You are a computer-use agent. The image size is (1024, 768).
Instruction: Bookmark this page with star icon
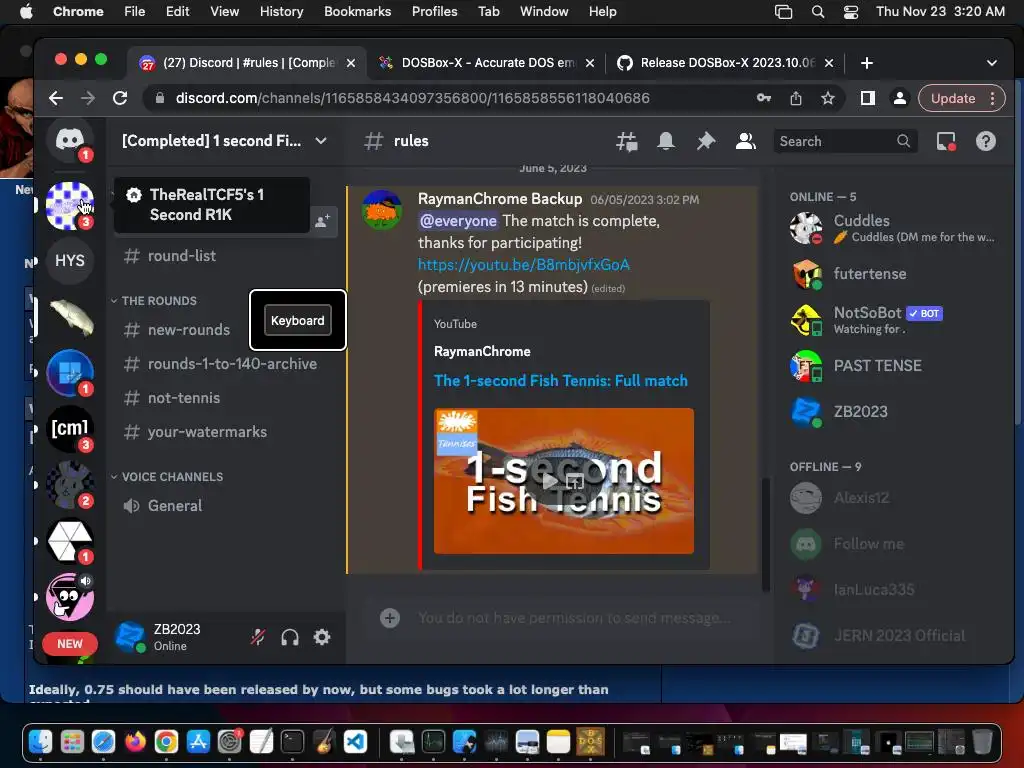click(828, 98)
